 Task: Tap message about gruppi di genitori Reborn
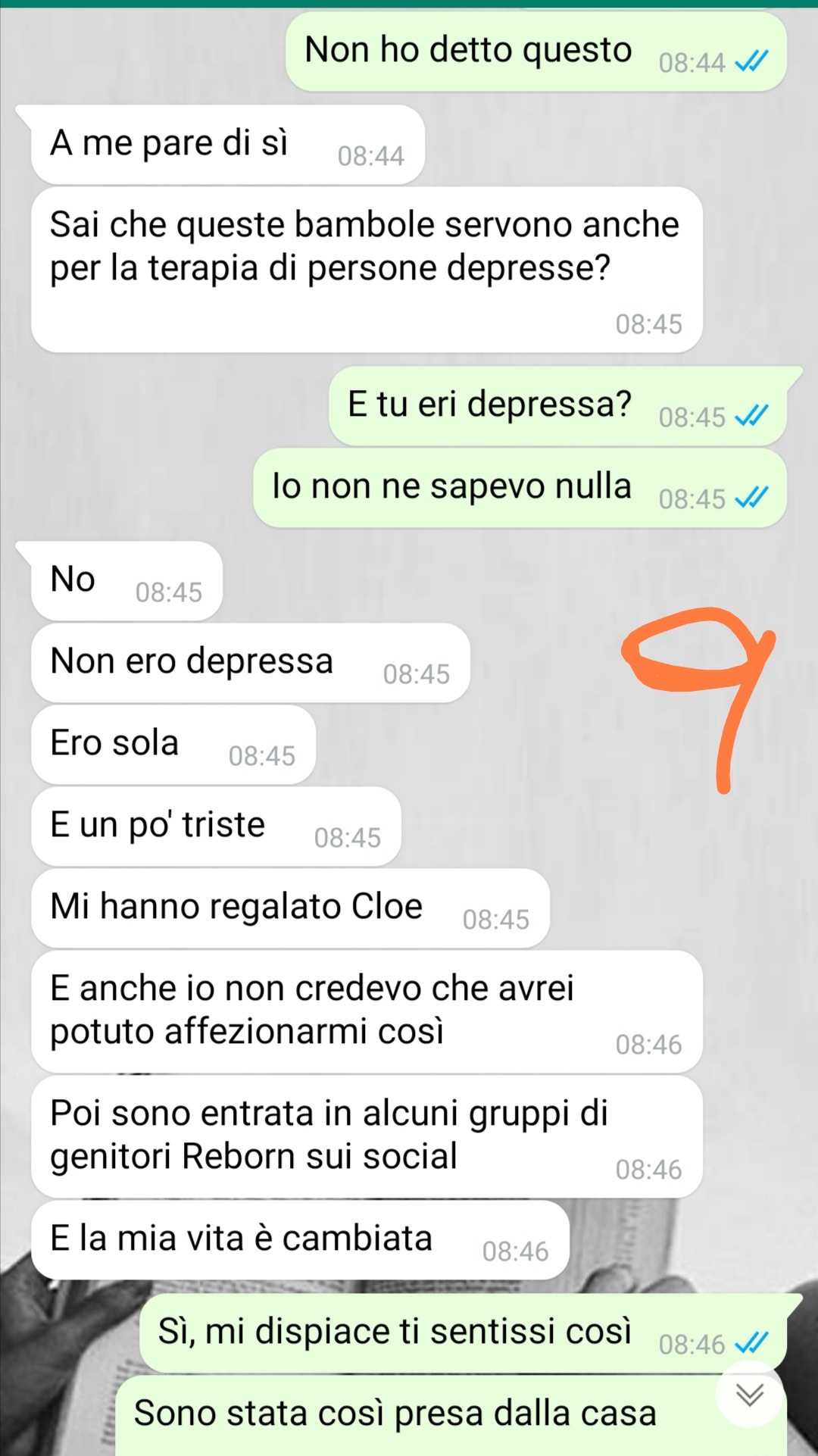367,1136
